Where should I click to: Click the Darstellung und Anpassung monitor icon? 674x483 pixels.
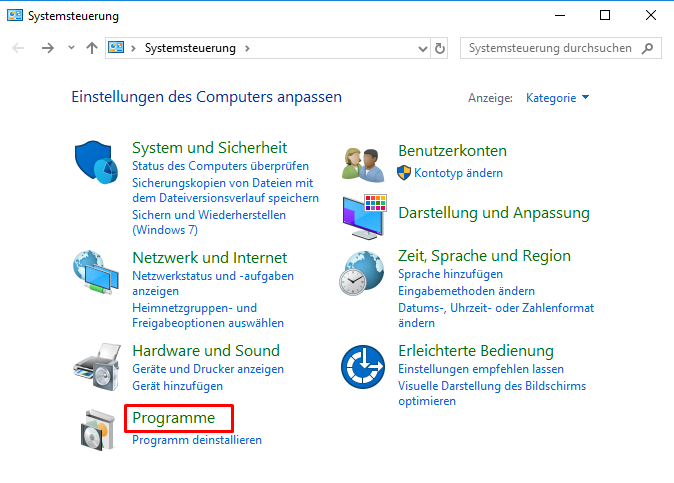[x=365, y=217]
